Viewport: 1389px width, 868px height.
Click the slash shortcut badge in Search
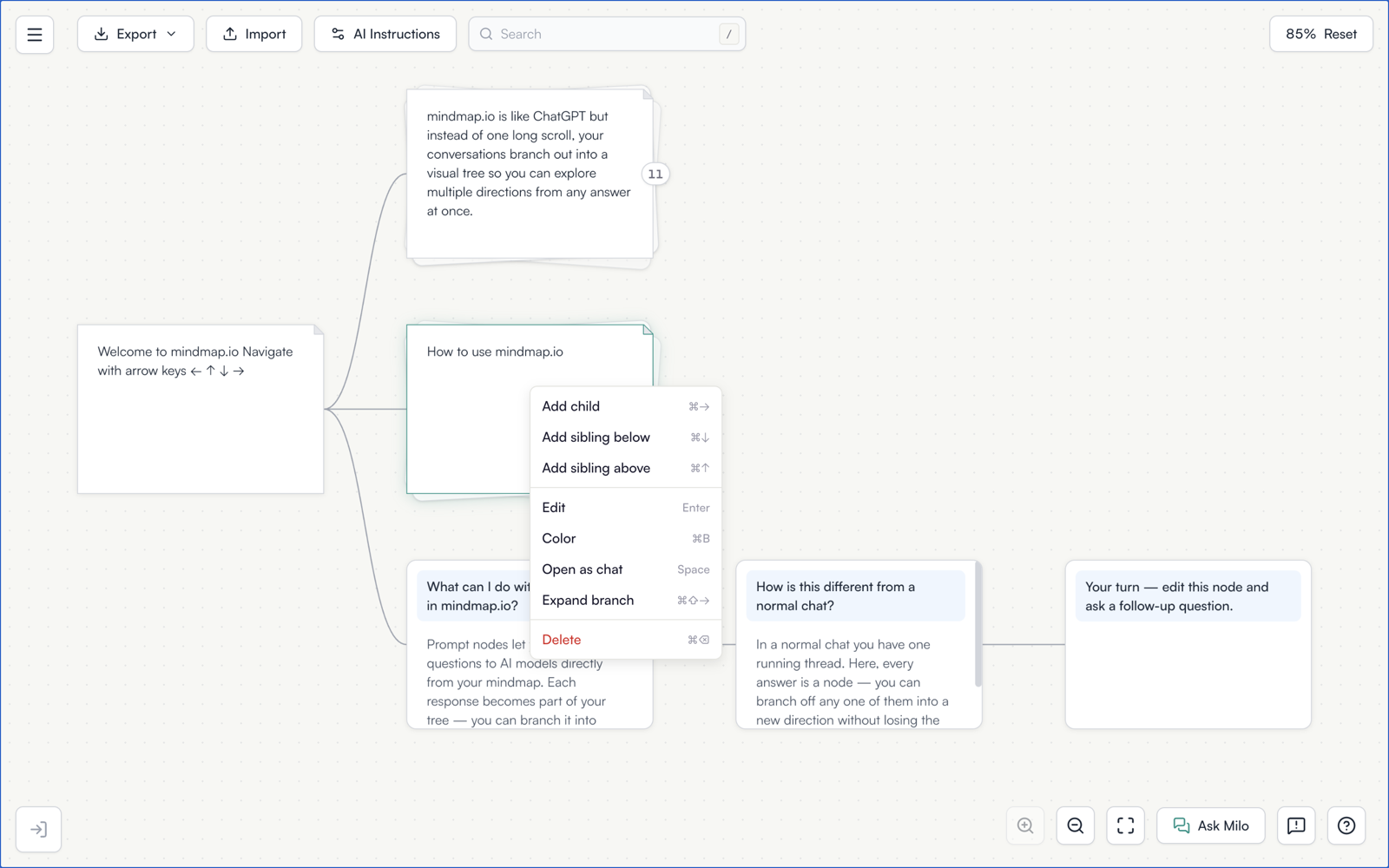coord(728,34)
